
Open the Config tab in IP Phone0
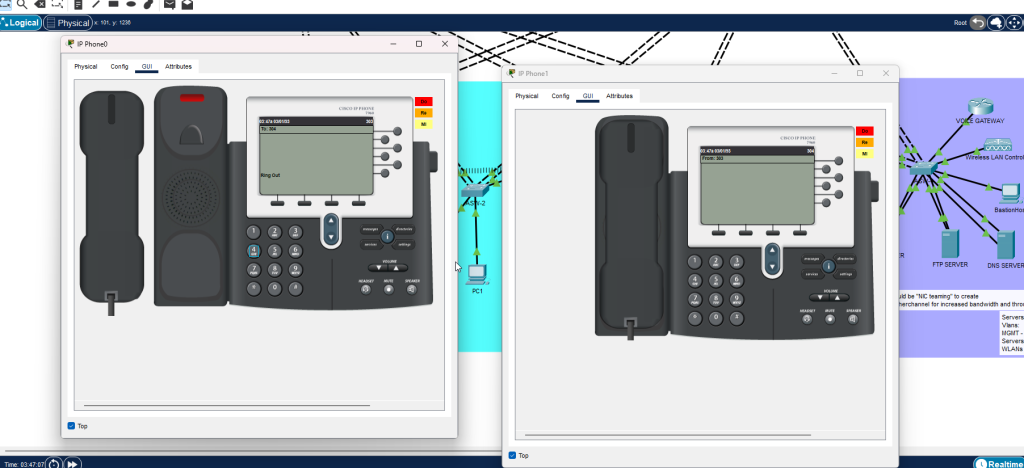point(119,67)
